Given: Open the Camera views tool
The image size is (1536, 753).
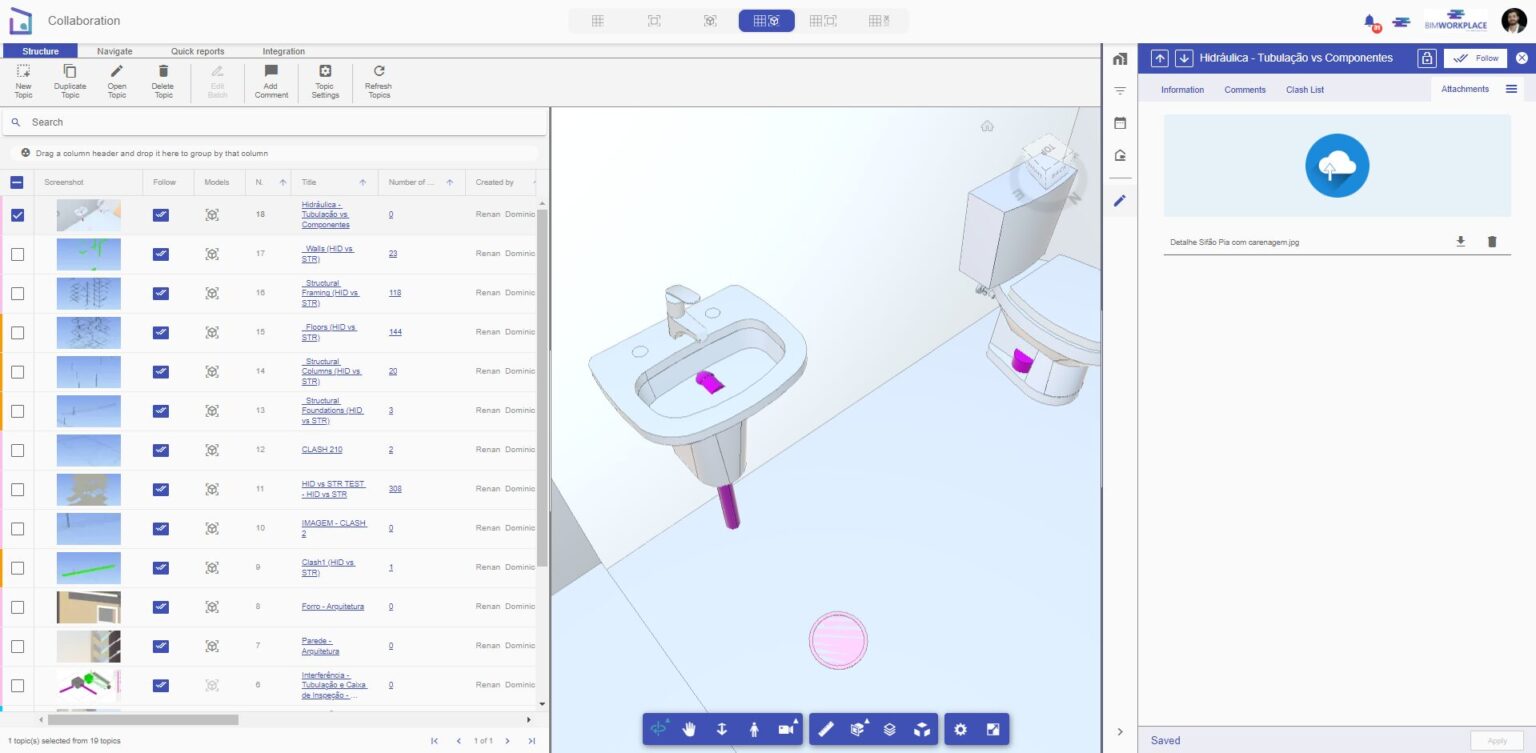Looking at the screenshot, I should [x=786, y=729].
